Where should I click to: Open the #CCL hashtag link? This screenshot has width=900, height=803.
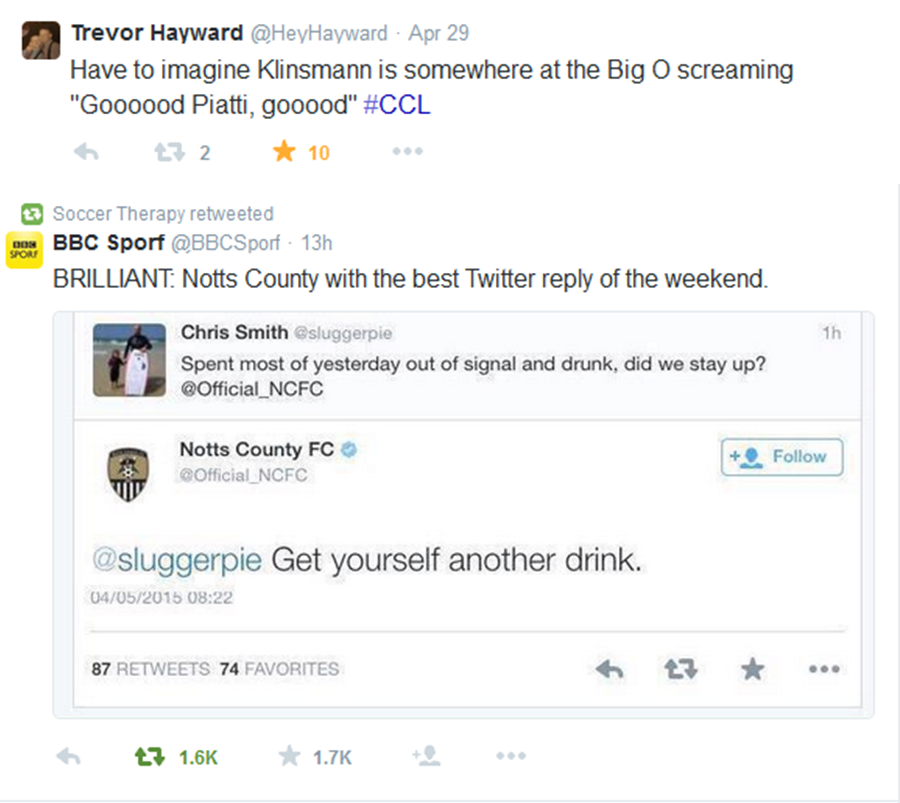tap(397, 105)
